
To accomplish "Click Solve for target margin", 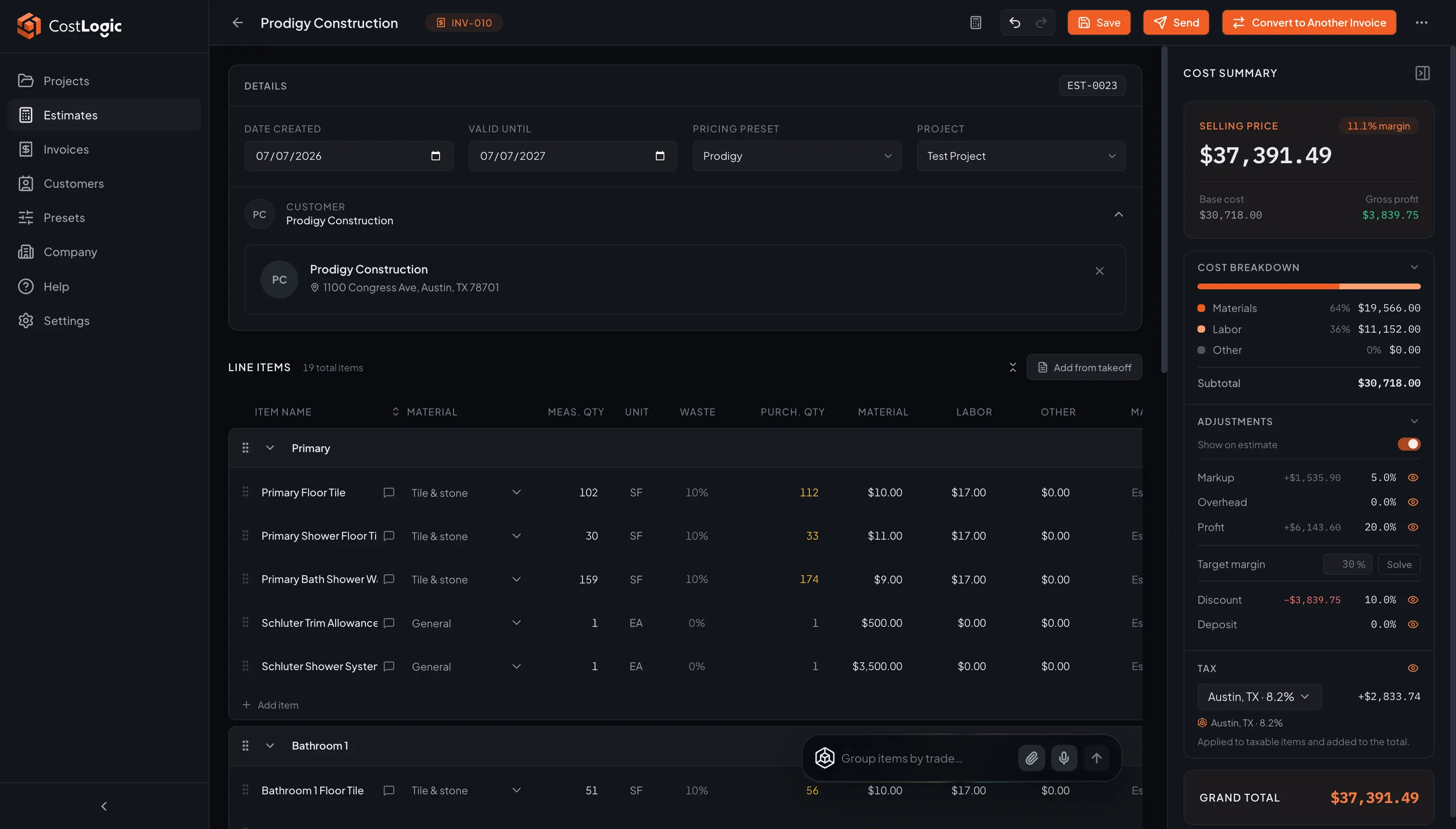I will 1399,564.
